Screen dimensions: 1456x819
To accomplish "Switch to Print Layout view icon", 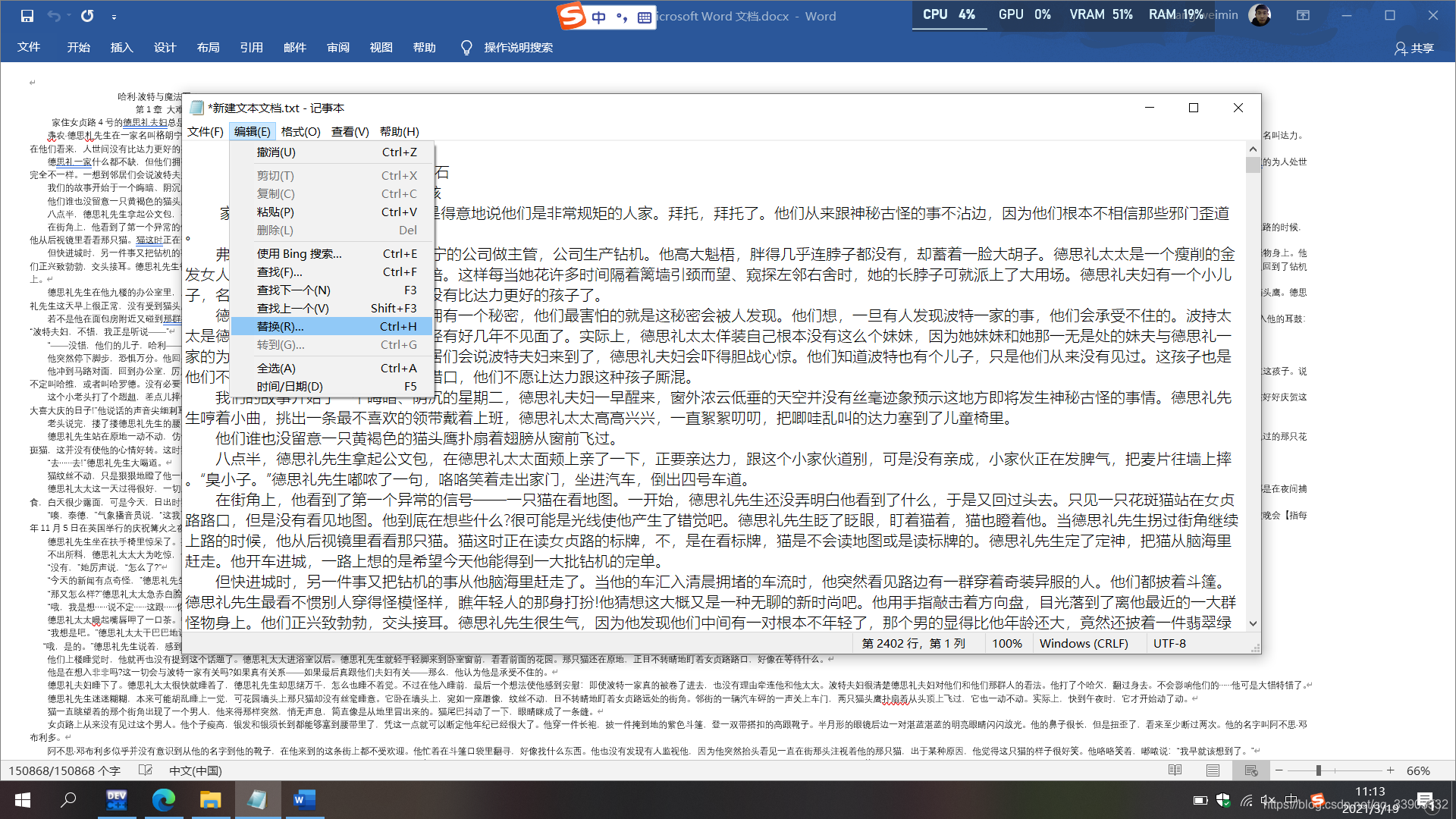I will pyautogui.click(x=1213, y=770).
